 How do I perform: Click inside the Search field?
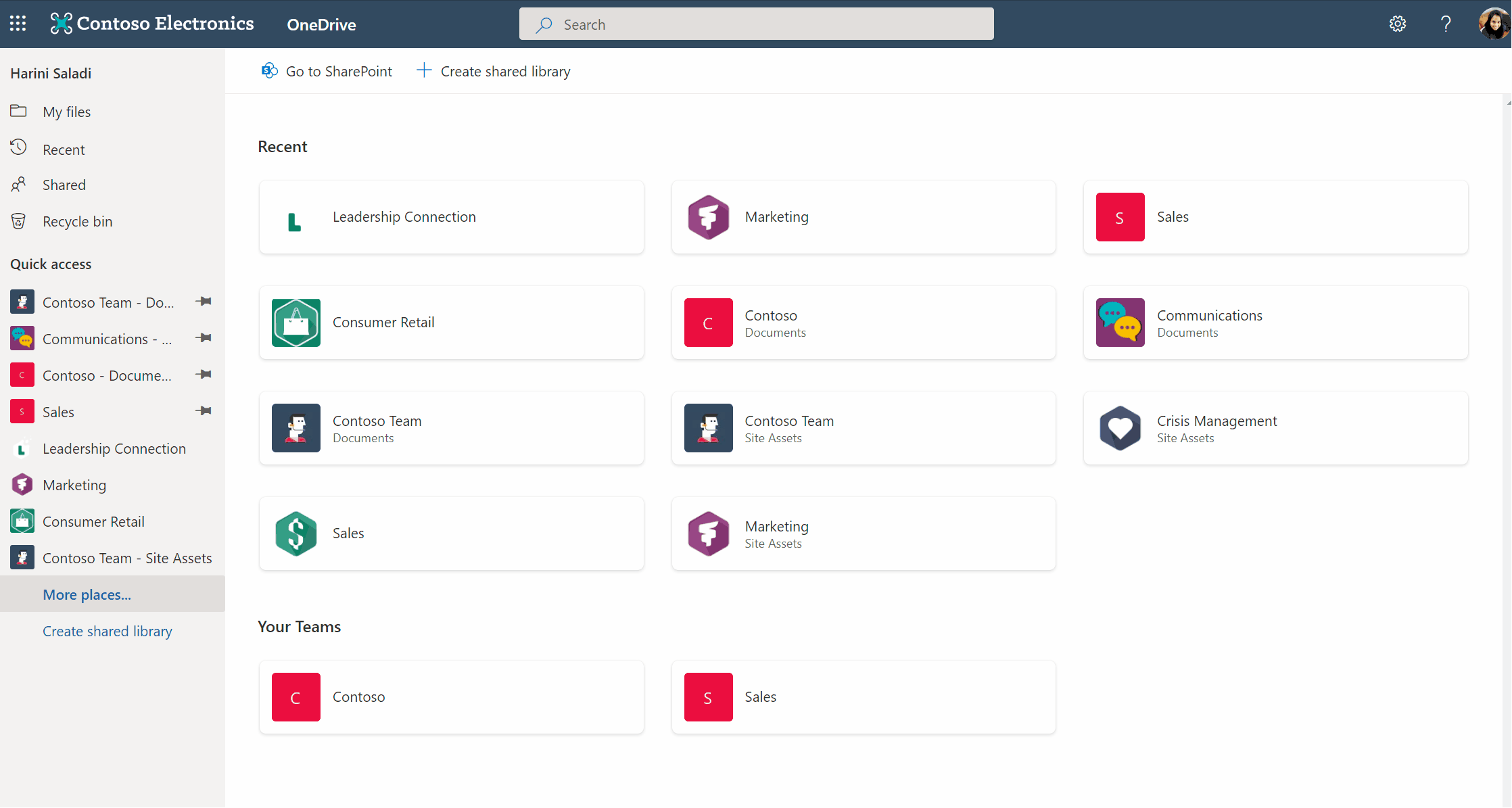click(x=756, y=24)
